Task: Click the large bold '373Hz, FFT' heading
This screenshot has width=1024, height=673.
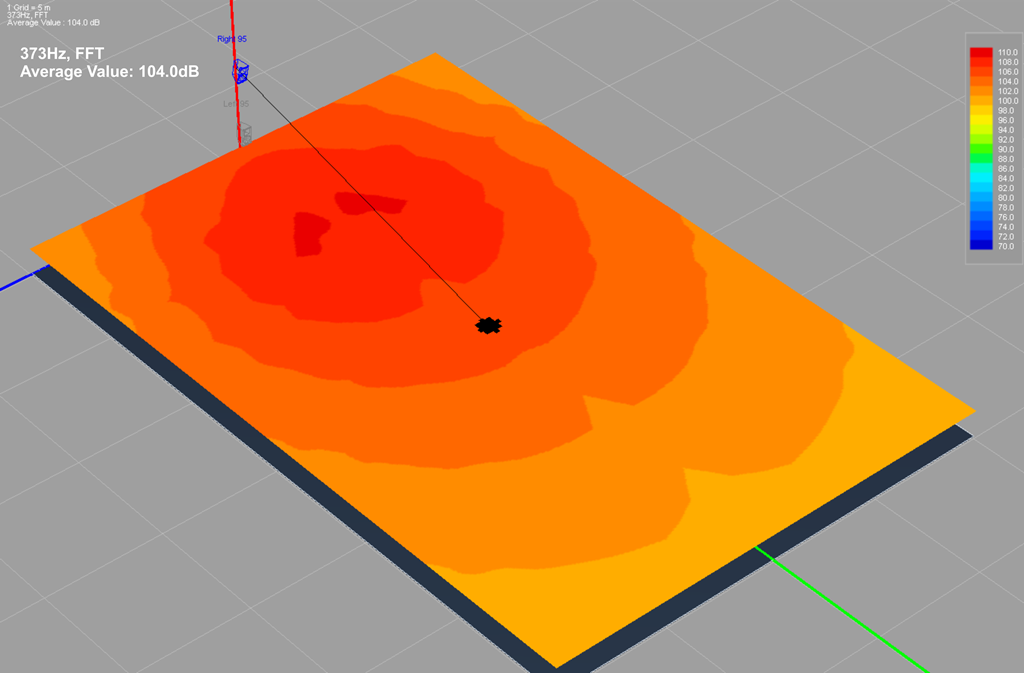Action: [x=62, y=54]
